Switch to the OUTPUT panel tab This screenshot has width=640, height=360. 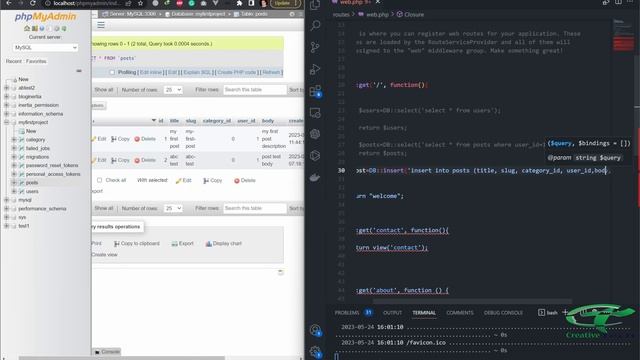pos(392,313)
